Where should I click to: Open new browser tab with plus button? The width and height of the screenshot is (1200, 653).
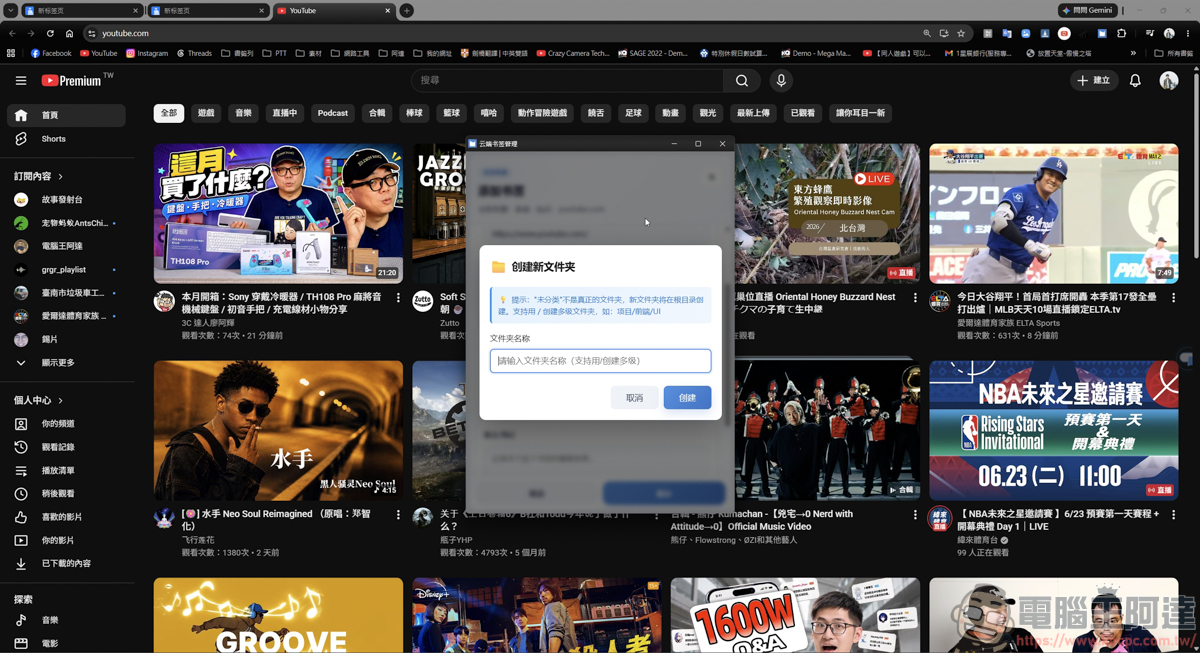[x=406, y=10]
